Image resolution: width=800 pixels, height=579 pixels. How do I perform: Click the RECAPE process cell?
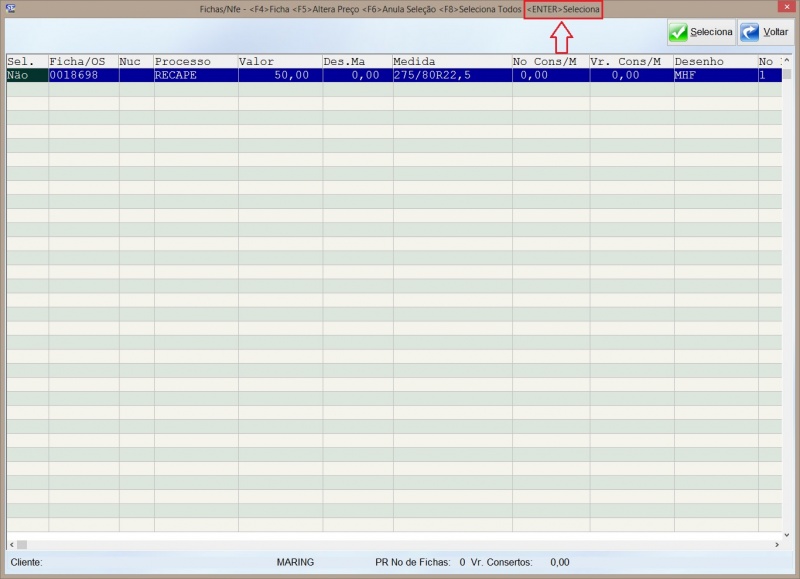195,75
